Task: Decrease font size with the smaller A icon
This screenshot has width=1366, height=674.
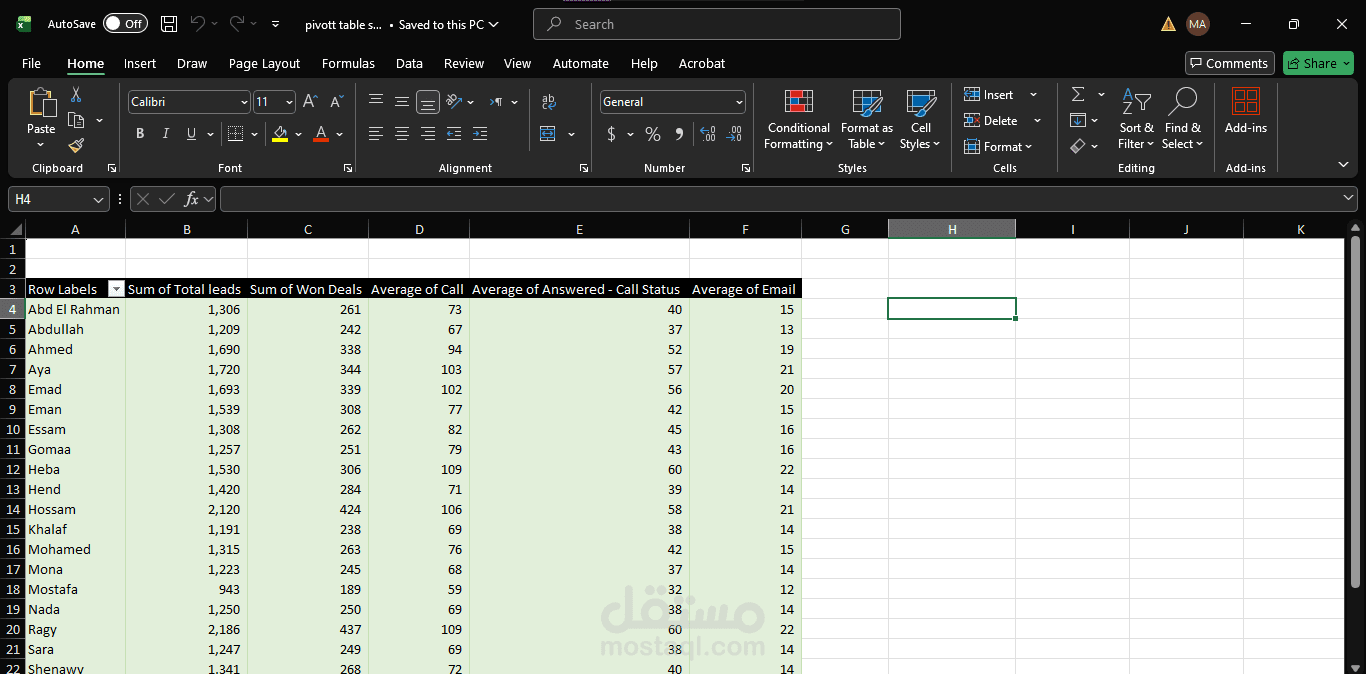Action: [336, 102]
